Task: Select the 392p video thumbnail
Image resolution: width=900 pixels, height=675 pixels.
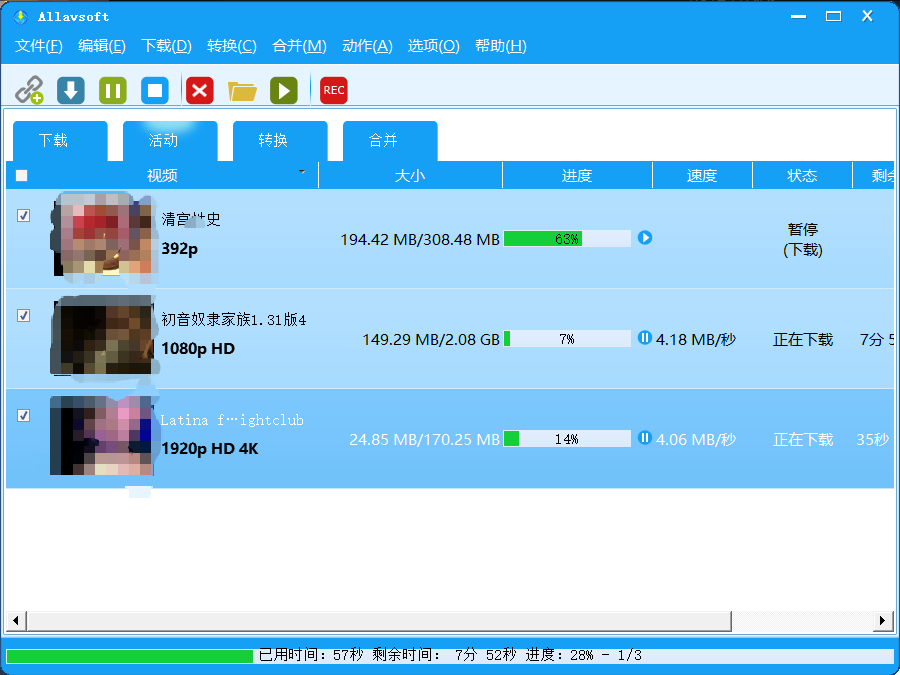Action: pyautogui.click(x=104, y=238)
